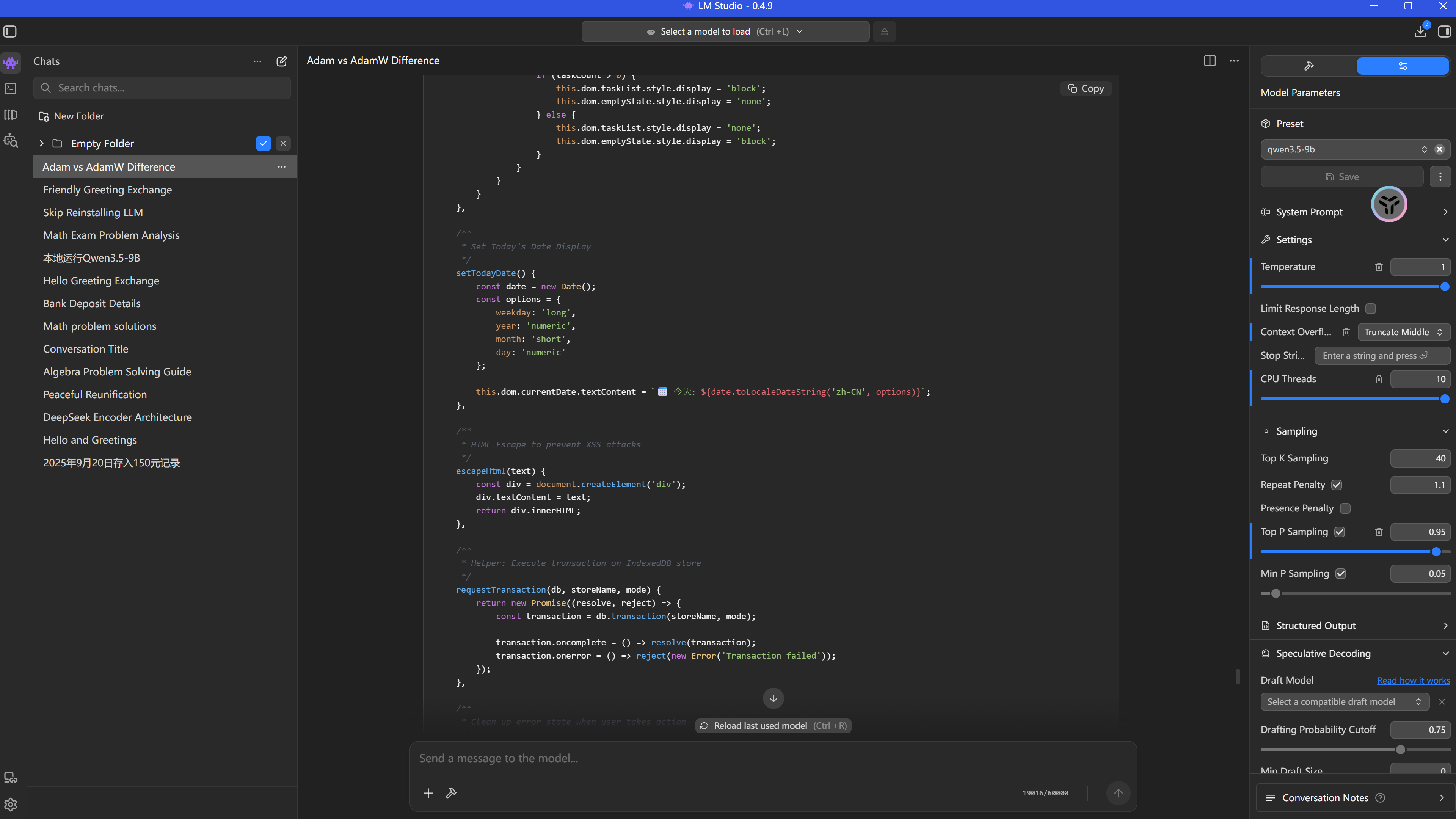Toggle the left sidebar panel icon
The height and width of the screenshot is (819, 1456).
(x=10, y=31)
